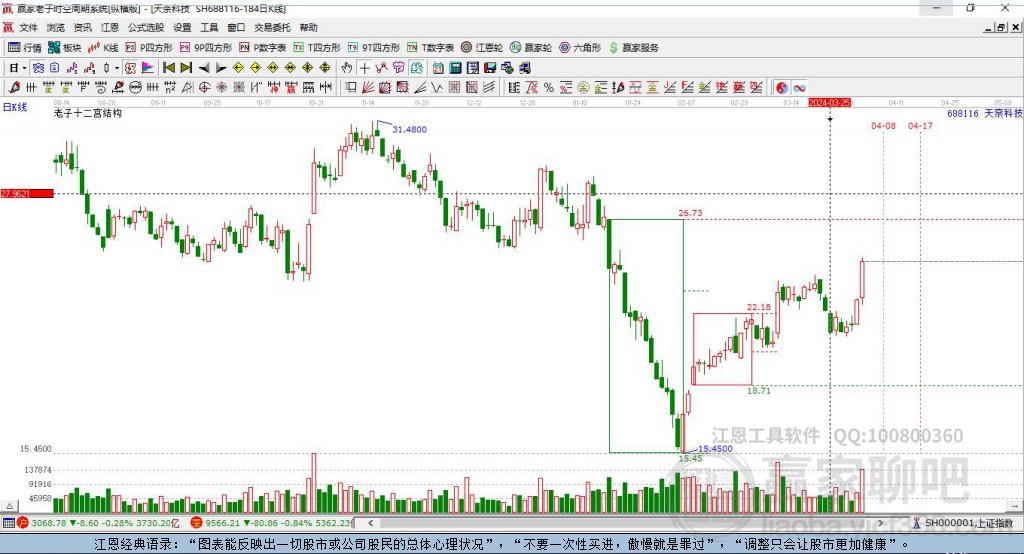Open the T四方形 tool
The height and width of the screenshot is (554, 1024).
(317, 48)
